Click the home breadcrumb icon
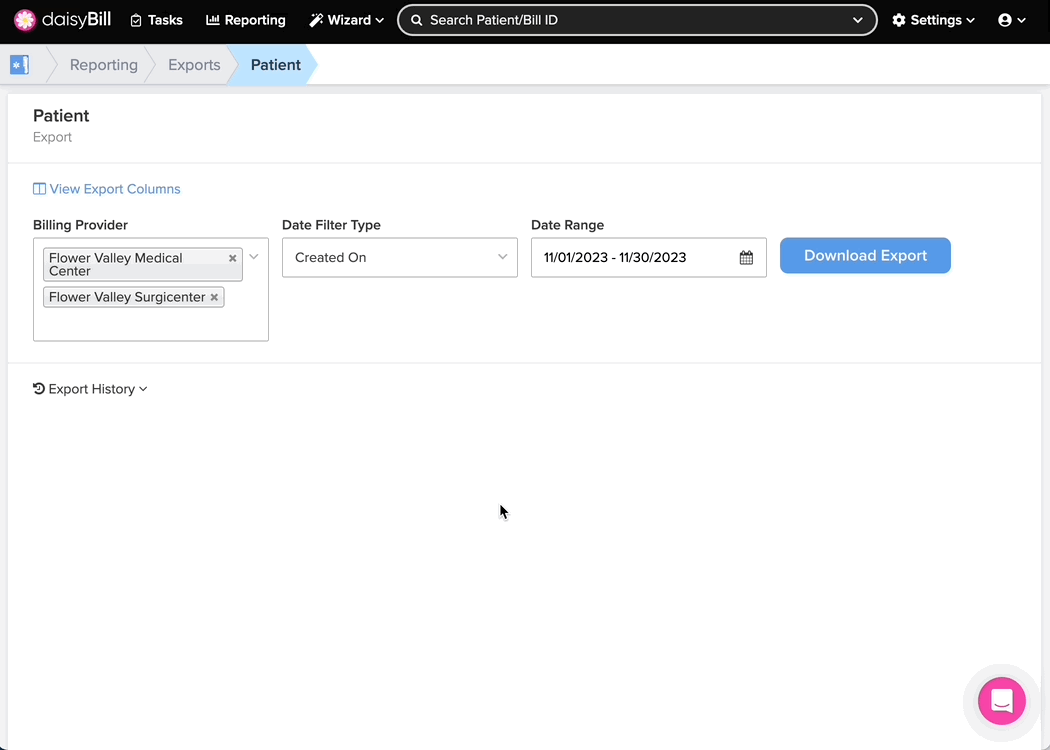This screenshot has width=1050, height=750. click(x=19, y=65)
